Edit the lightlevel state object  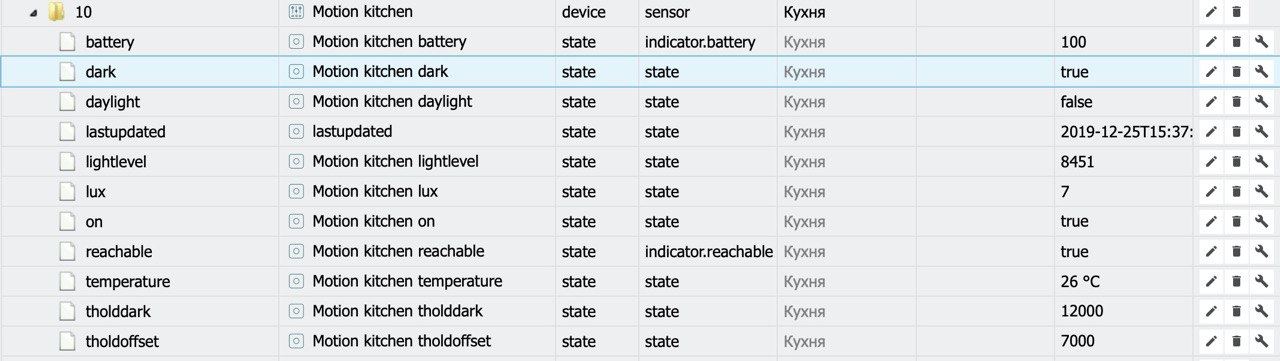1211,162
